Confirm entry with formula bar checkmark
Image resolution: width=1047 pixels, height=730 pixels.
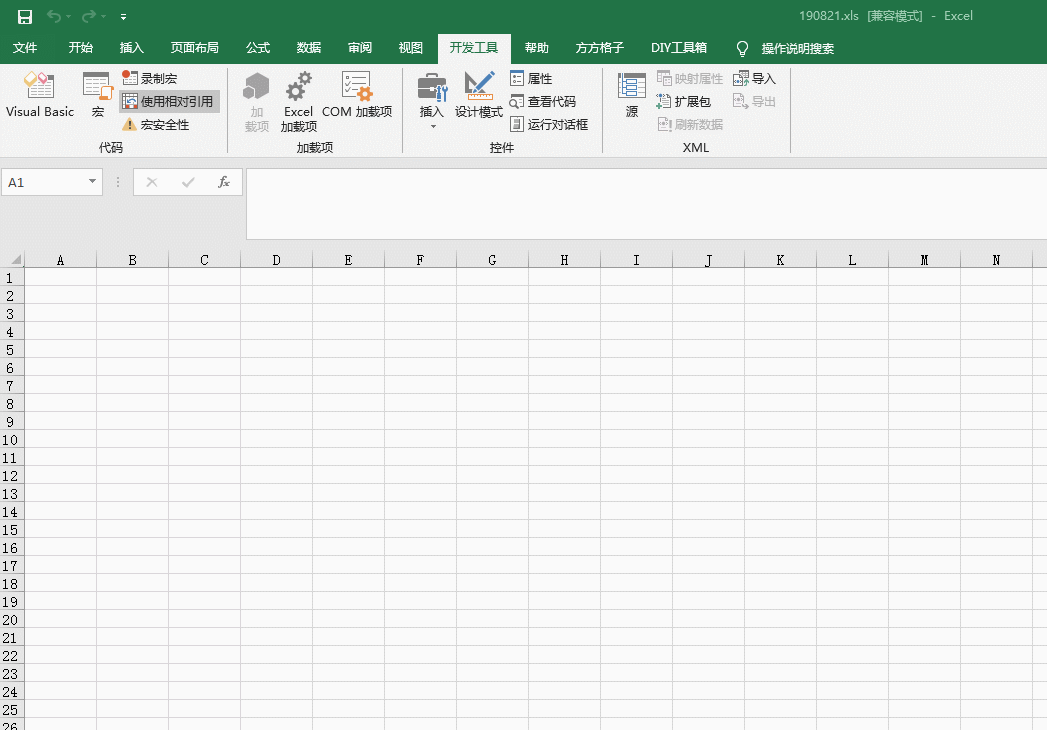tap(188, 182)
